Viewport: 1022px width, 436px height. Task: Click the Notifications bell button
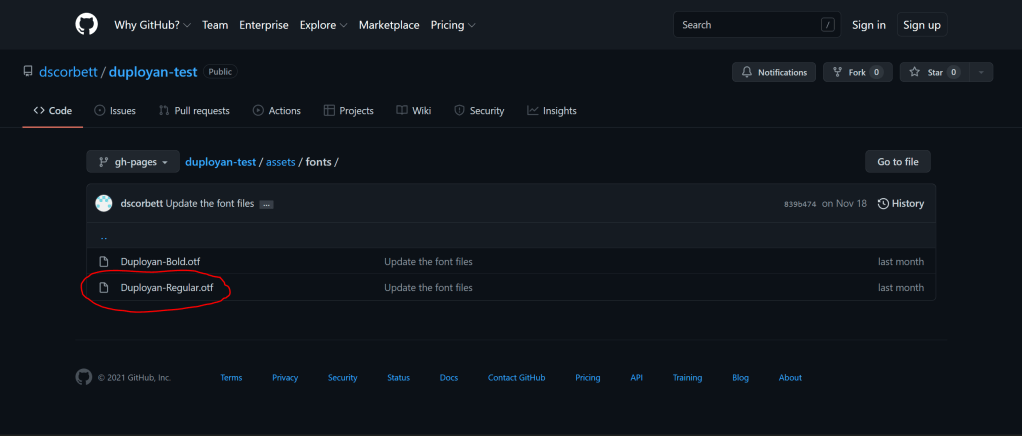click(x=774, y=72)
